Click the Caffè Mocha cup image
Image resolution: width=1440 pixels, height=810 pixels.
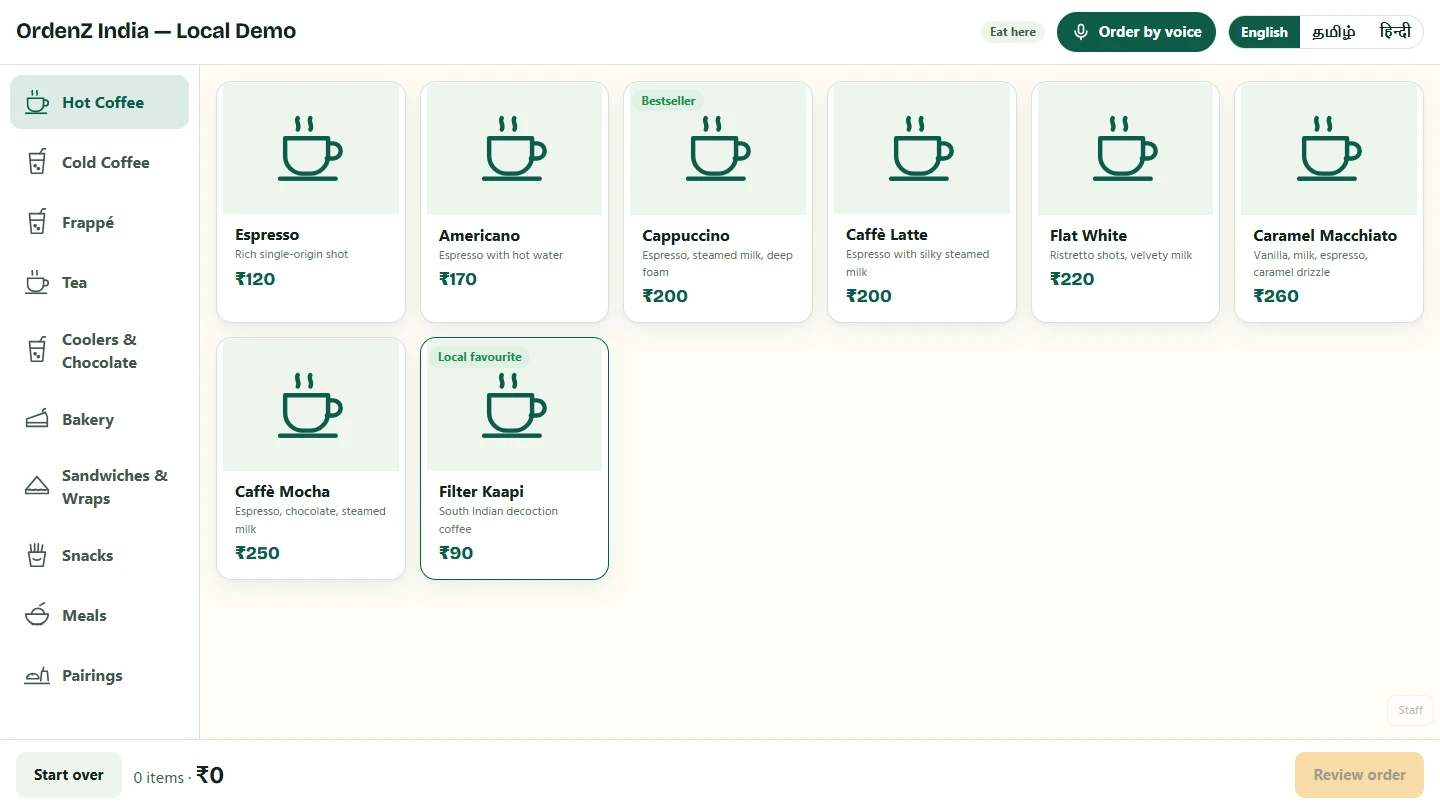point(311,405)
